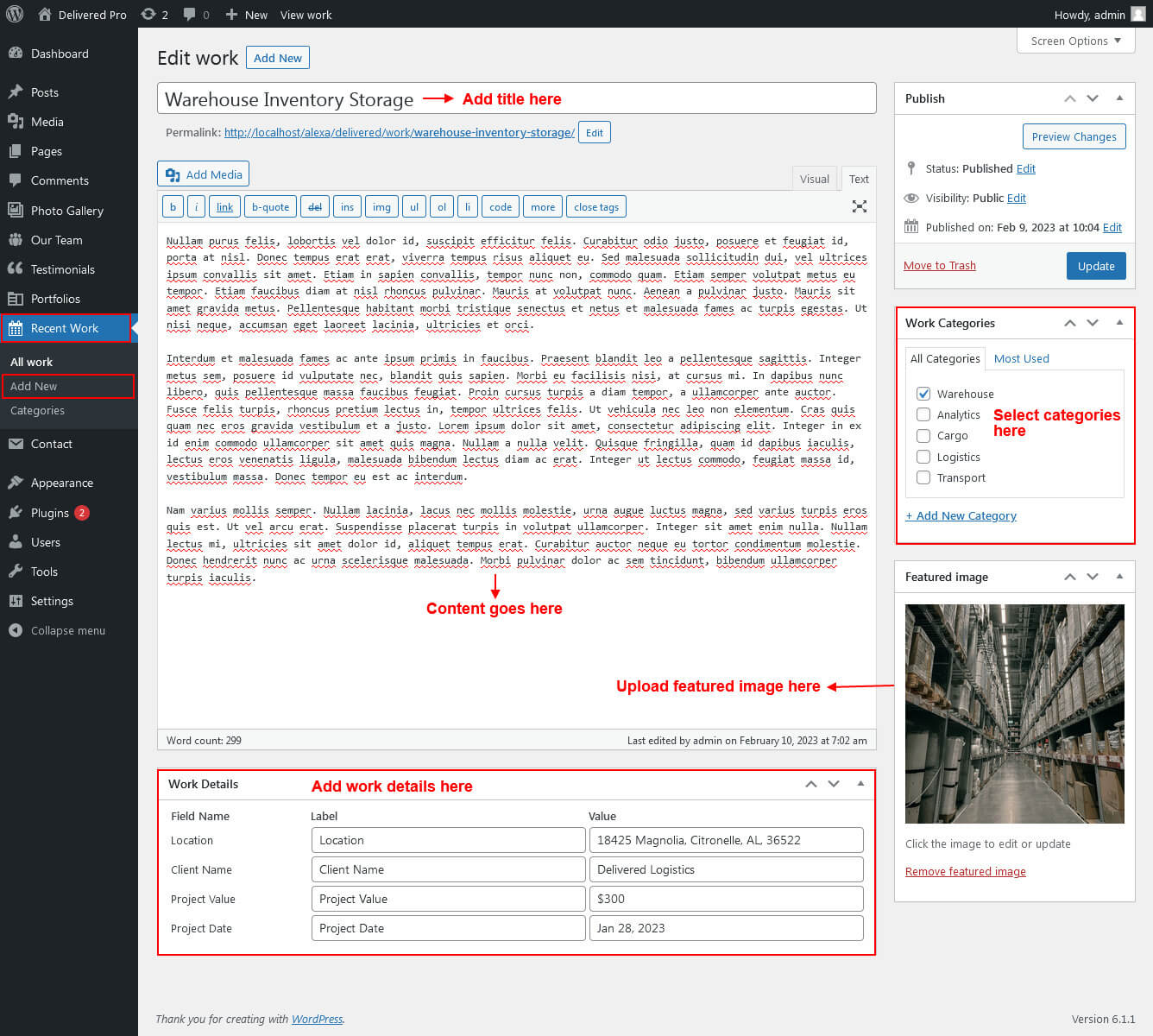Click the plus New icon in admin bar

coord(231,15)
